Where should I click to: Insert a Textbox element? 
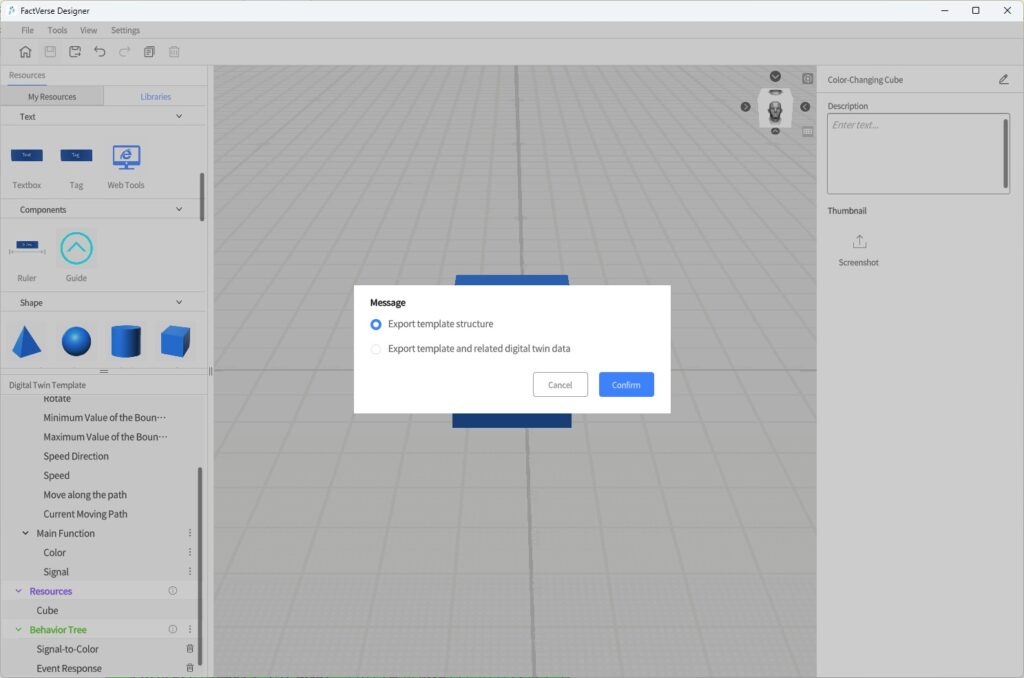(x=26, y=155)
